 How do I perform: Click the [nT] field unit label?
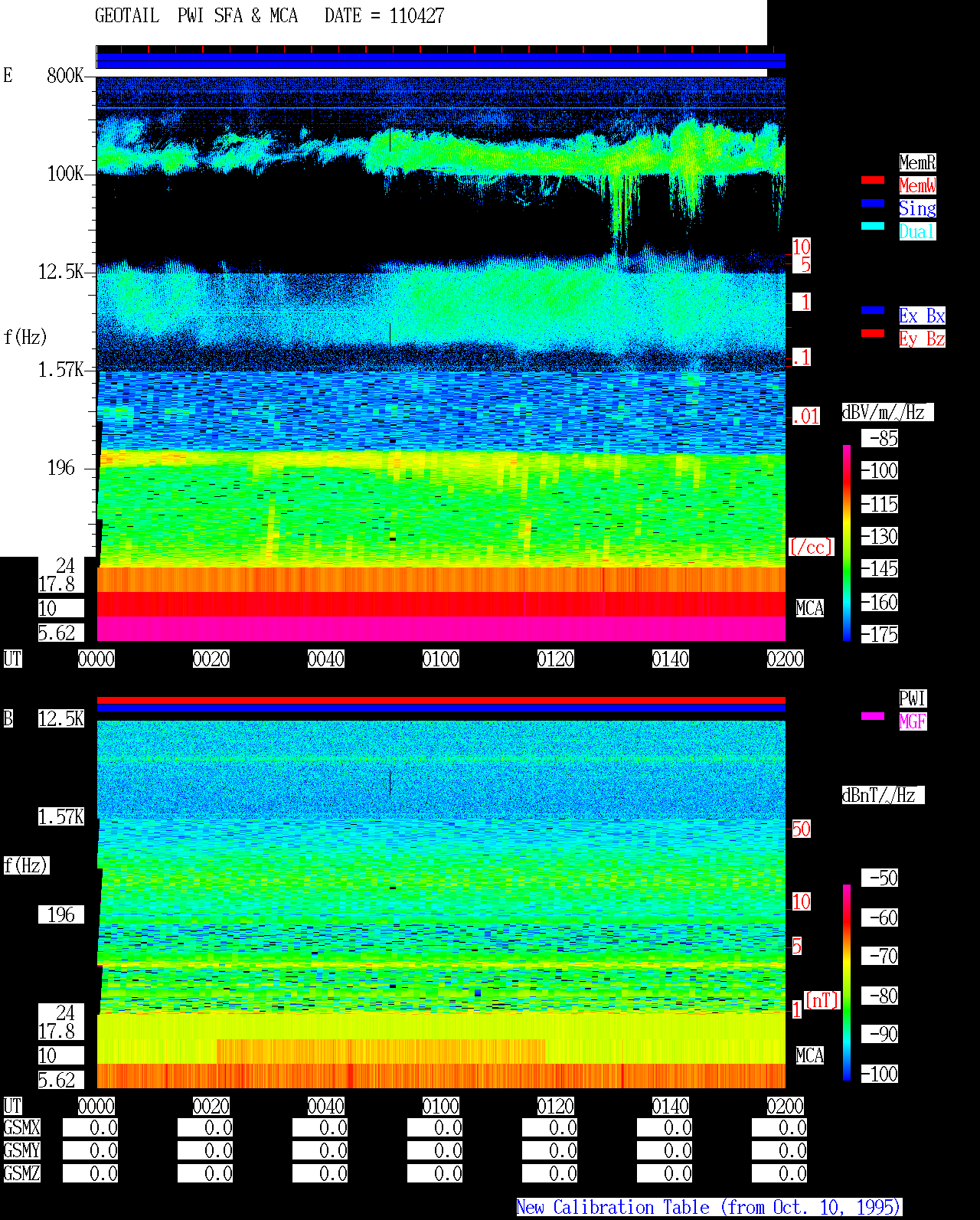(x=822, y=1000)
